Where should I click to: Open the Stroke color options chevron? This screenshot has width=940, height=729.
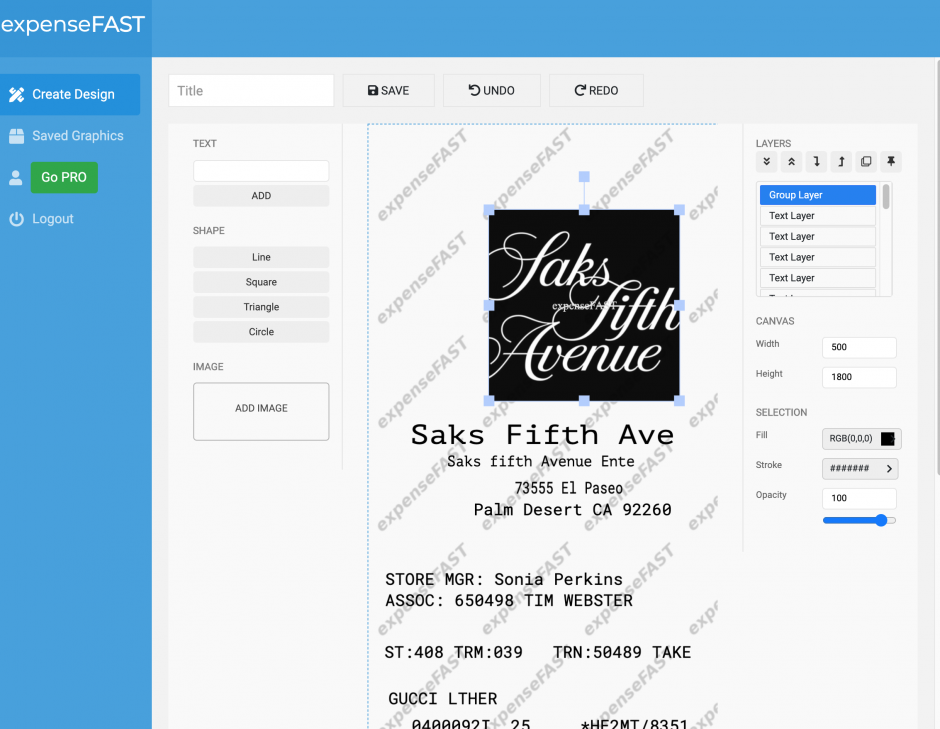pos(888,468)
